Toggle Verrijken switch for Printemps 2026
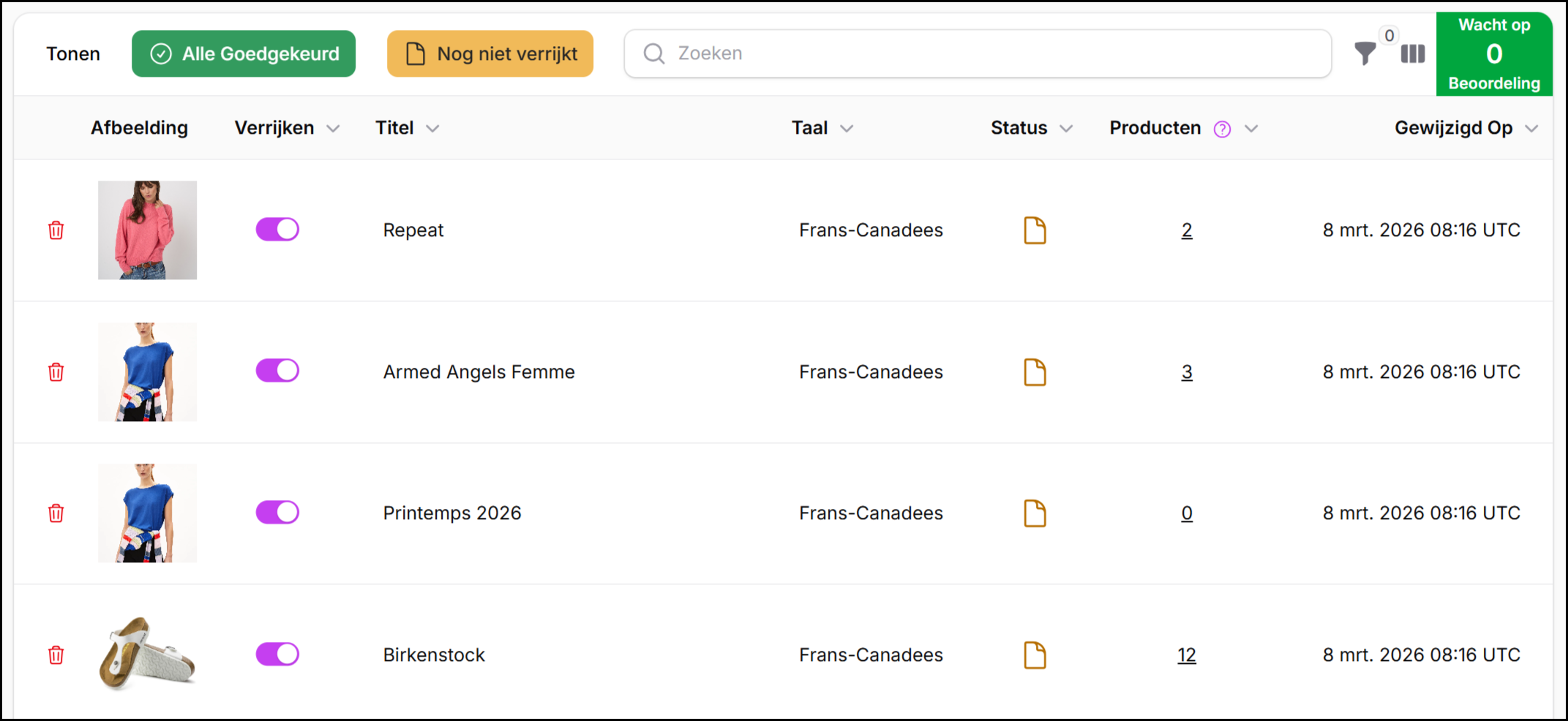 pyautogui.click(x=277, y=513)
